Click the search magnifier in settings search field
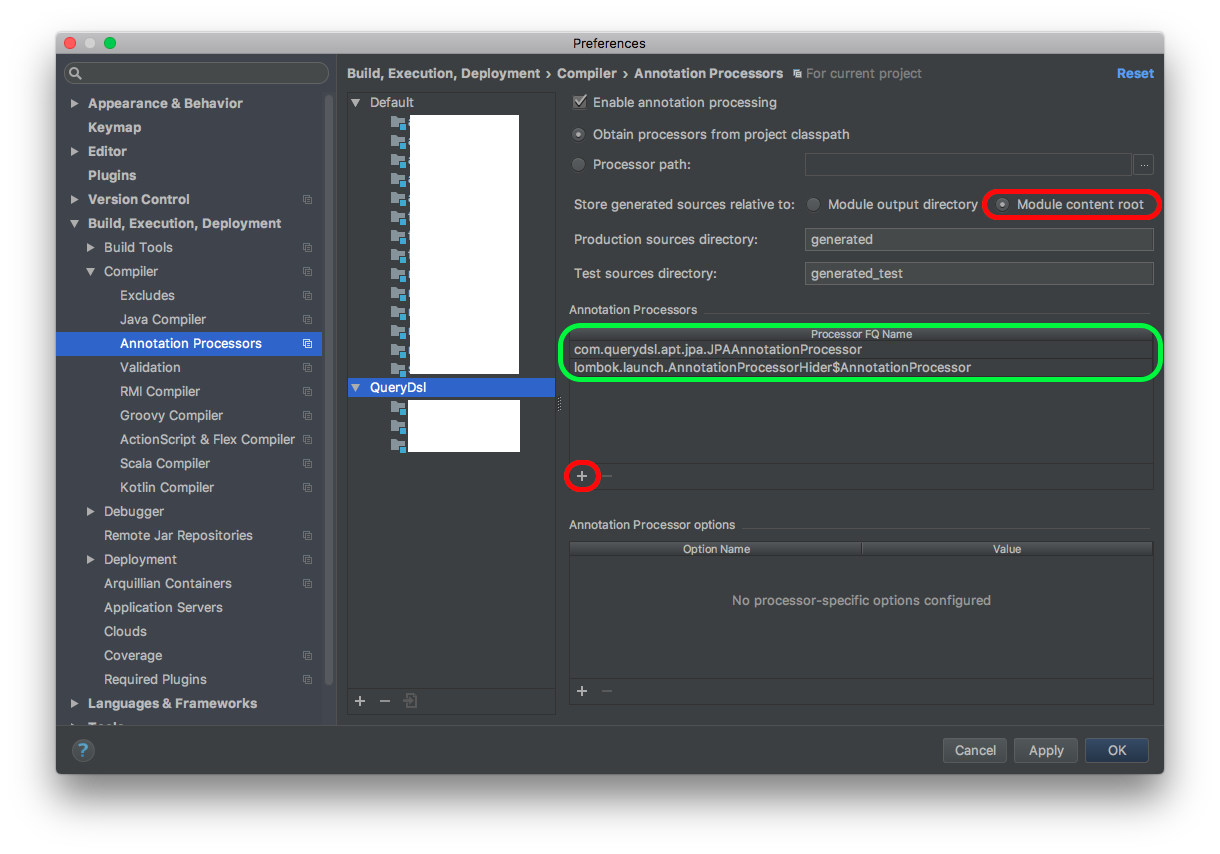 [x=75, y=73]
